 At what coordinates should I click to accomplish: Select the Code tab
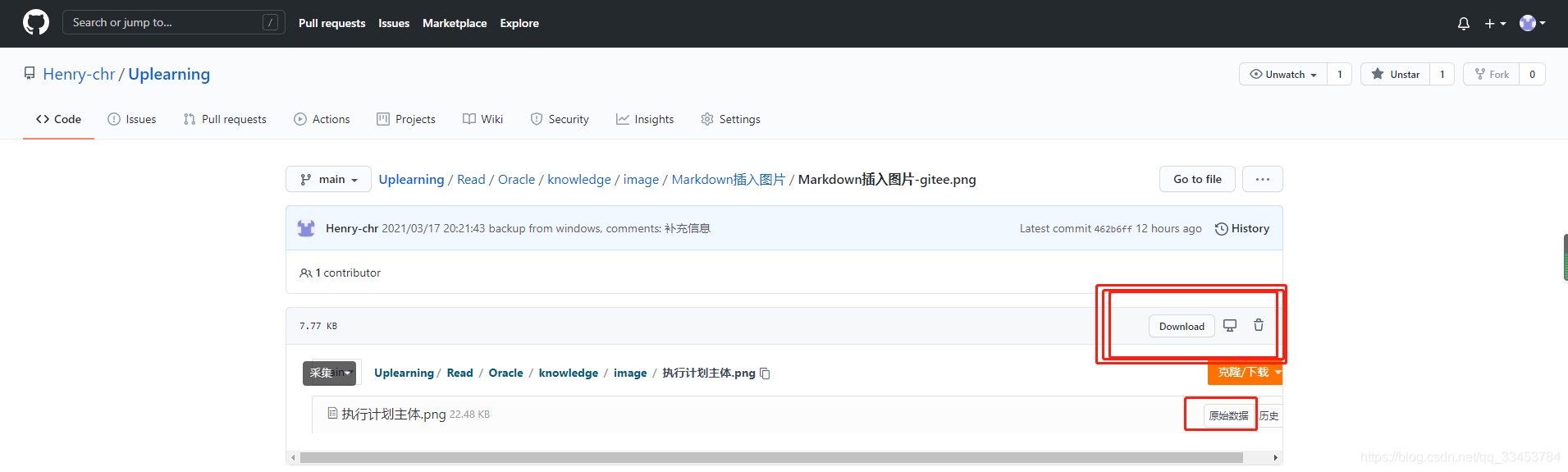pos(58,119)
